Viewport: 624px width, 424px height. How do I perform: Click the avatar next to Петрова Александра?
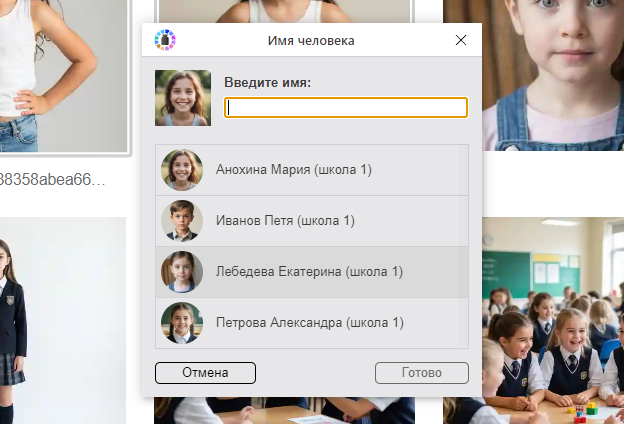click(x=182, y=323)
